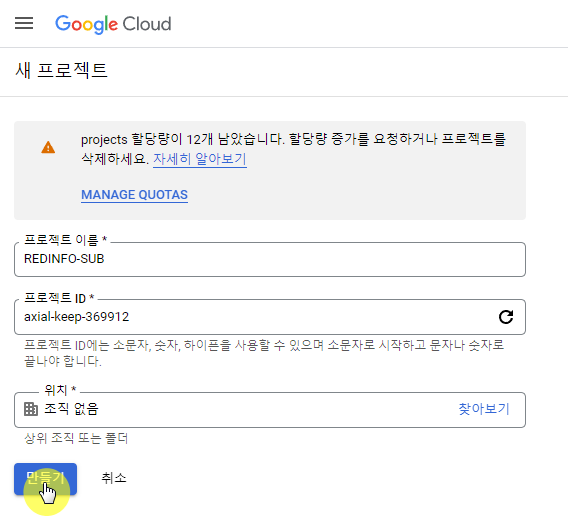This screenshot has width=568, height=517.
Task: Open the MANAGE QUOTAS link
Action: point(134,195)
